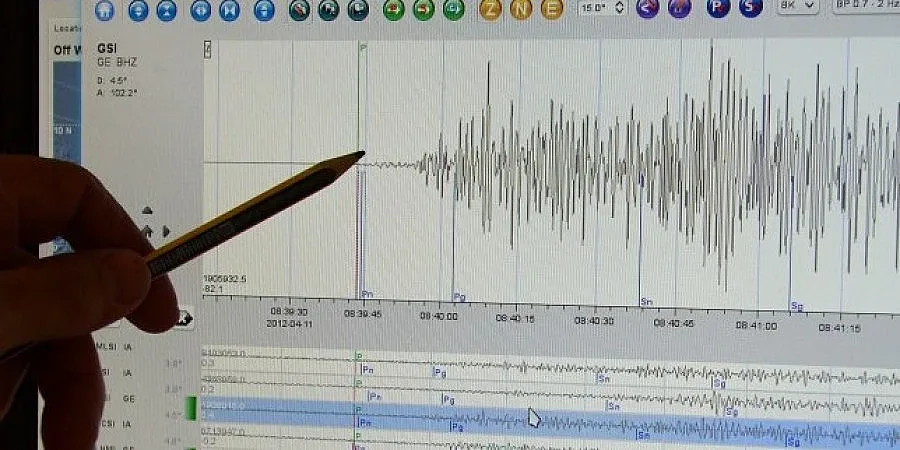The height and width of the screenshot is (450, 900).
Task: Click the first dark green toolbar icon
Action: (298, 9)
